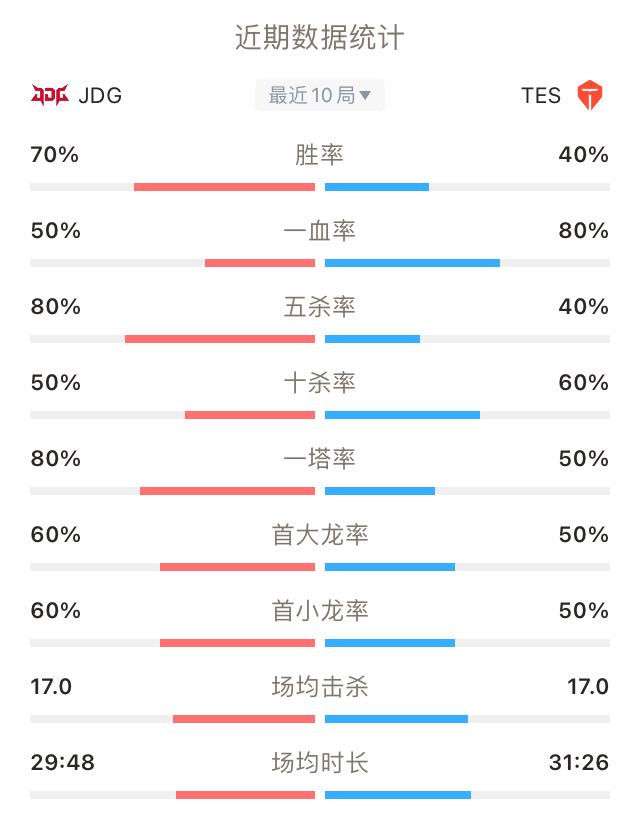Select the 一血率 stat label
This screenshot has height=819, width=640.
[x=319, y=231]
